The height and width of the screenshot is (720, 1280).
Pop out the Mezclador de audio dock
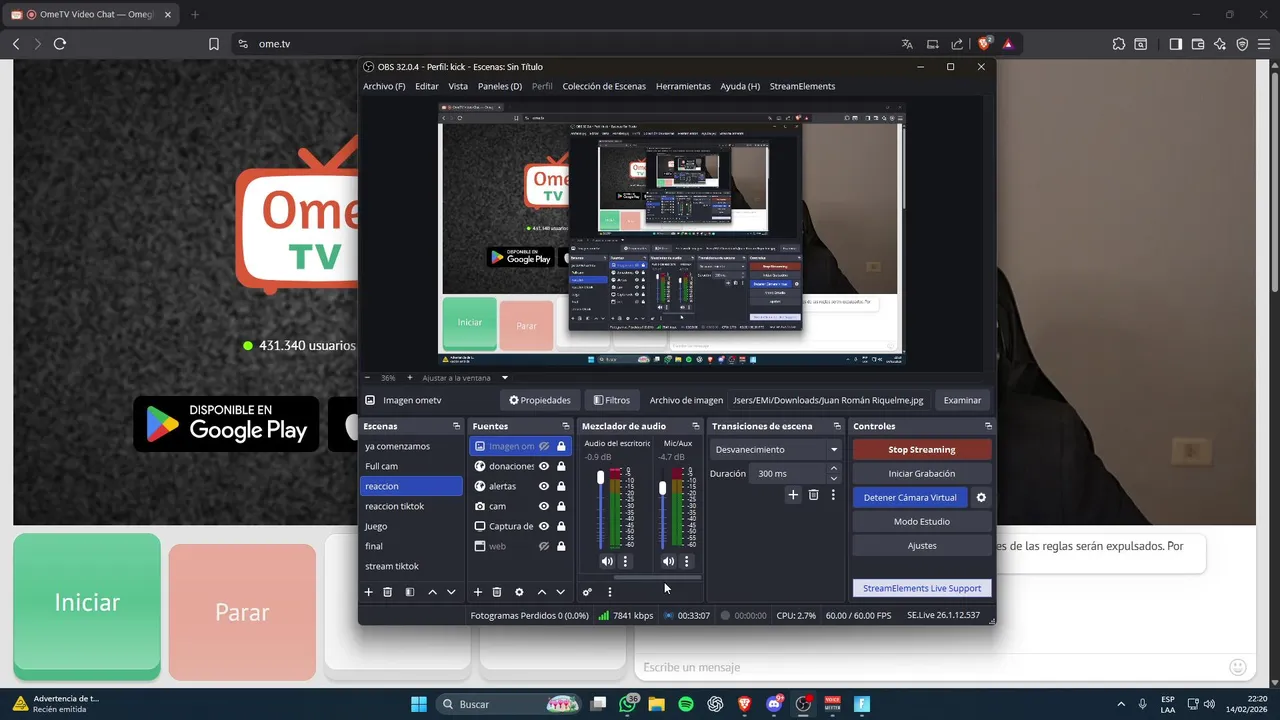tap(696, 426)
